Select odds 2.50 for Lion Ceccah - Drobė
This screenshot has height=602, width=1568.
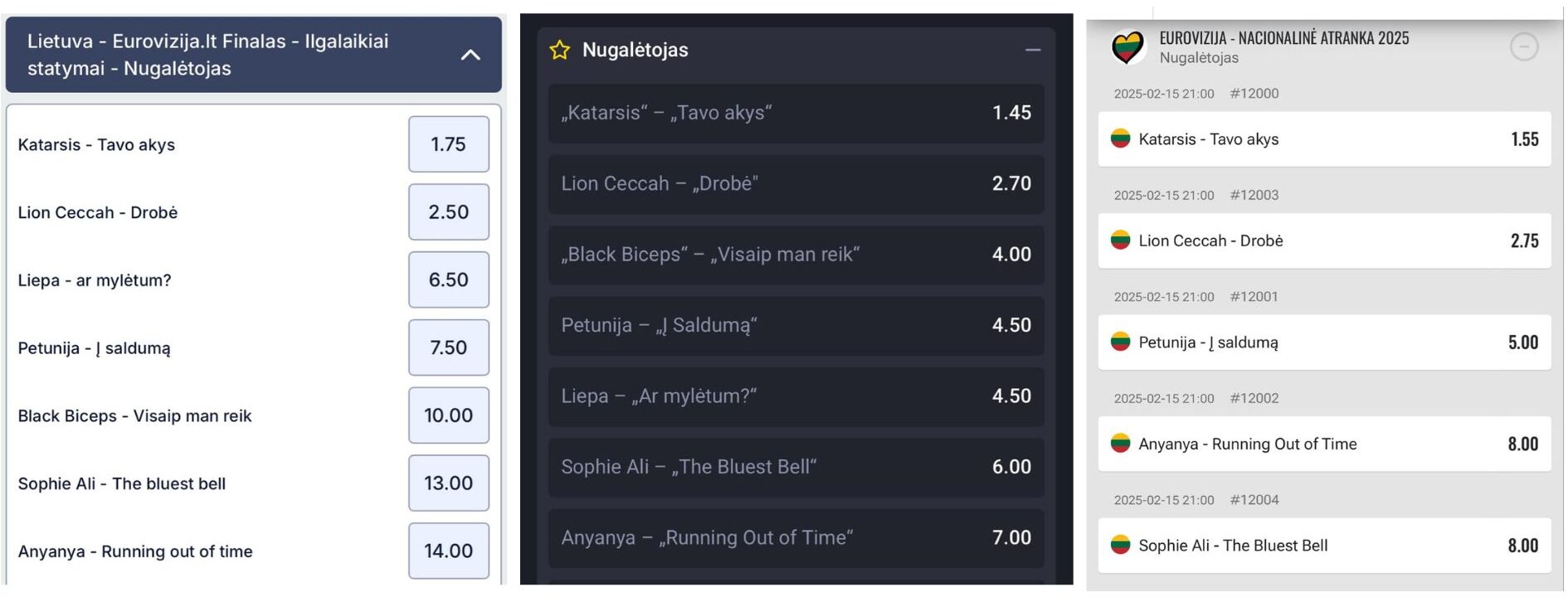click(x=449, y=212)
